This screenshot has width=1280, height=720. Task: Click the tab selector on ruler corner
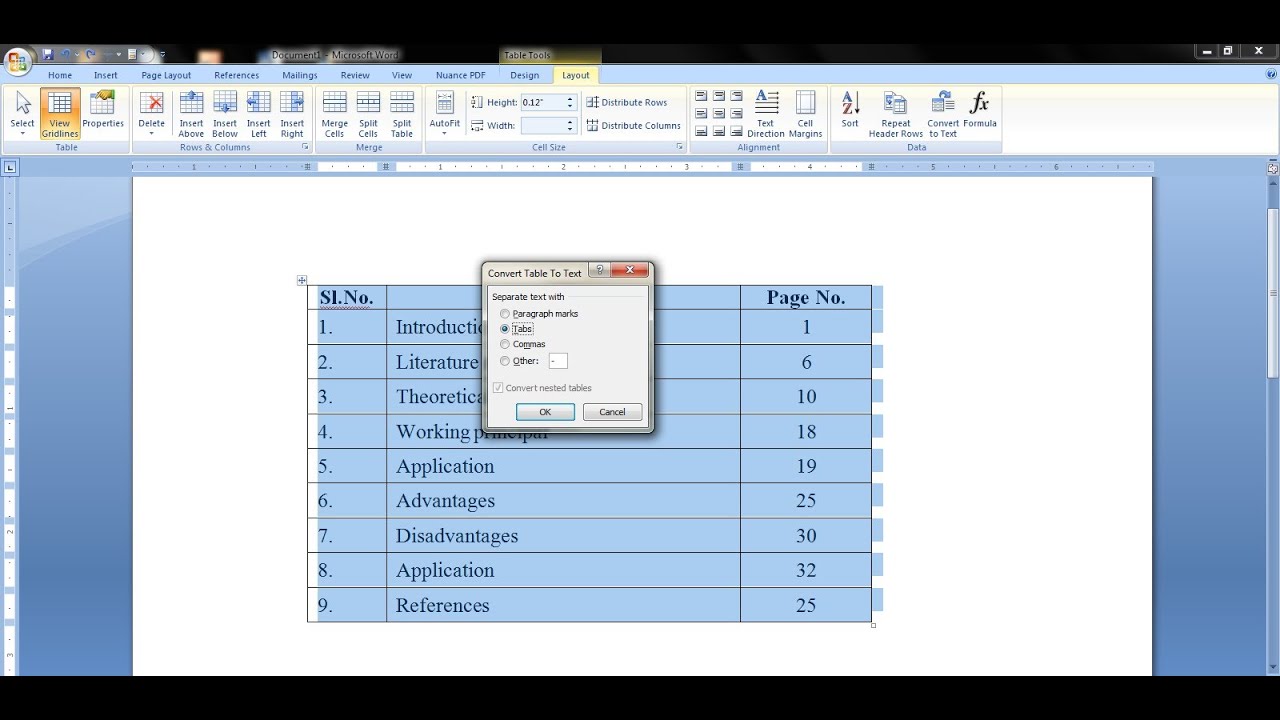pyautogui.click(x=10, y=167)
